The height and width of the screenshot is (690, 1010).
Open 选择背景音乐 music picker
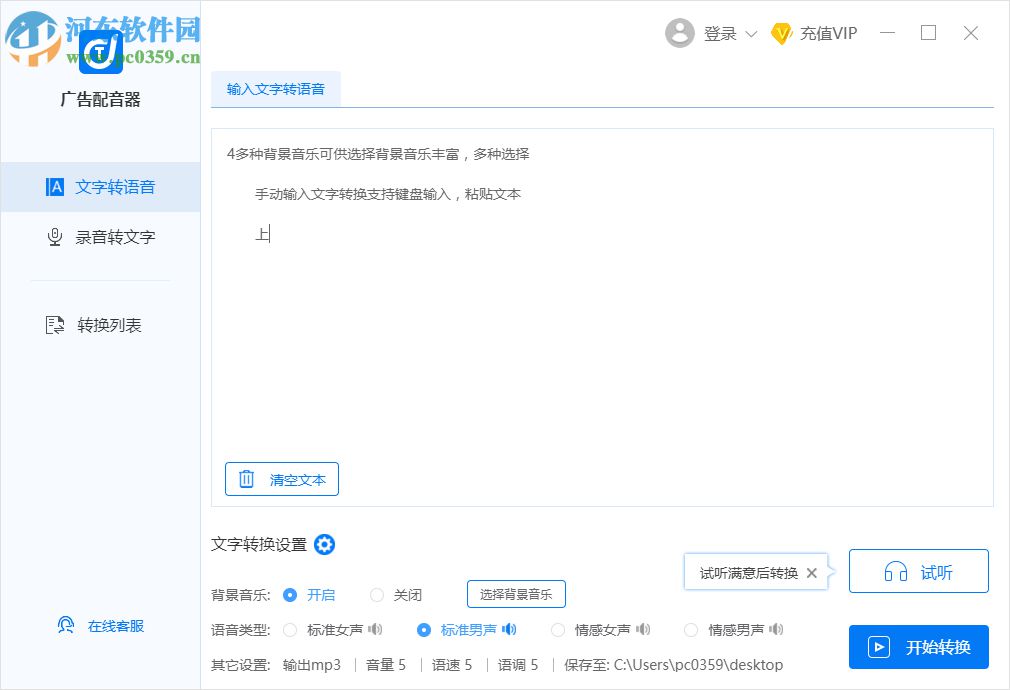[516, 594]
